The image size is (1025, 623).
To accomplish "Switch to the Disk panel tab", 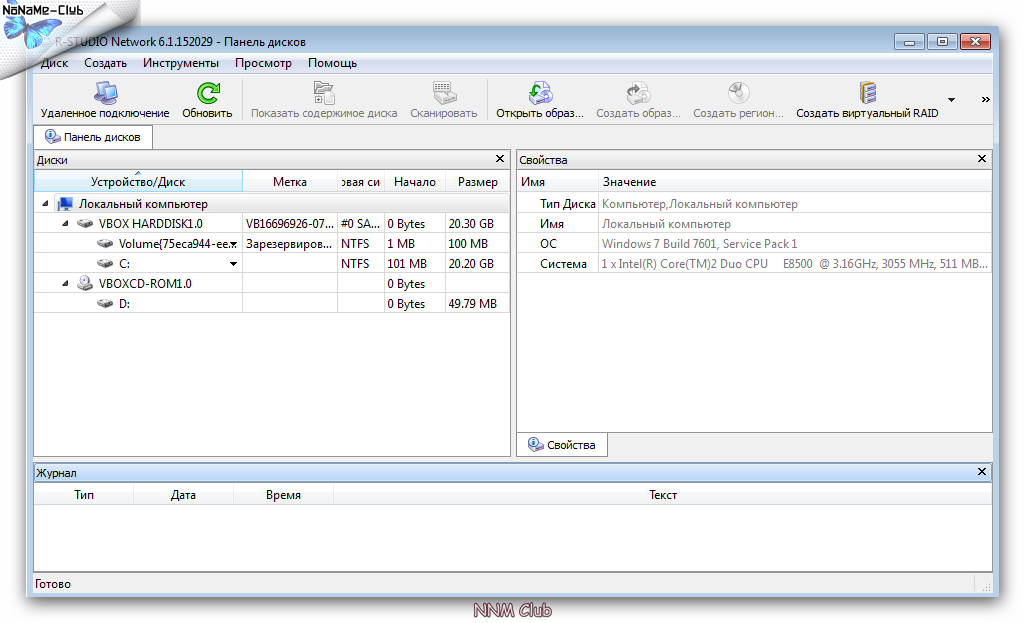I will (93, 137).
